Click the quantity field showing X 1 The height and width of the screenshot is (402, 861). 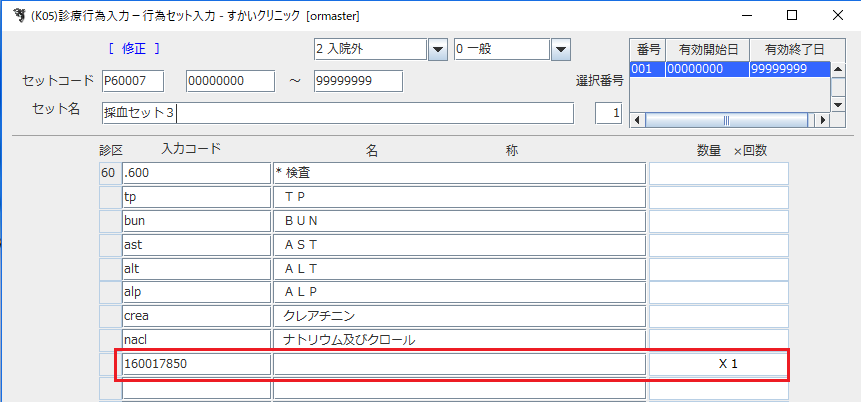[x=718, y=365]
